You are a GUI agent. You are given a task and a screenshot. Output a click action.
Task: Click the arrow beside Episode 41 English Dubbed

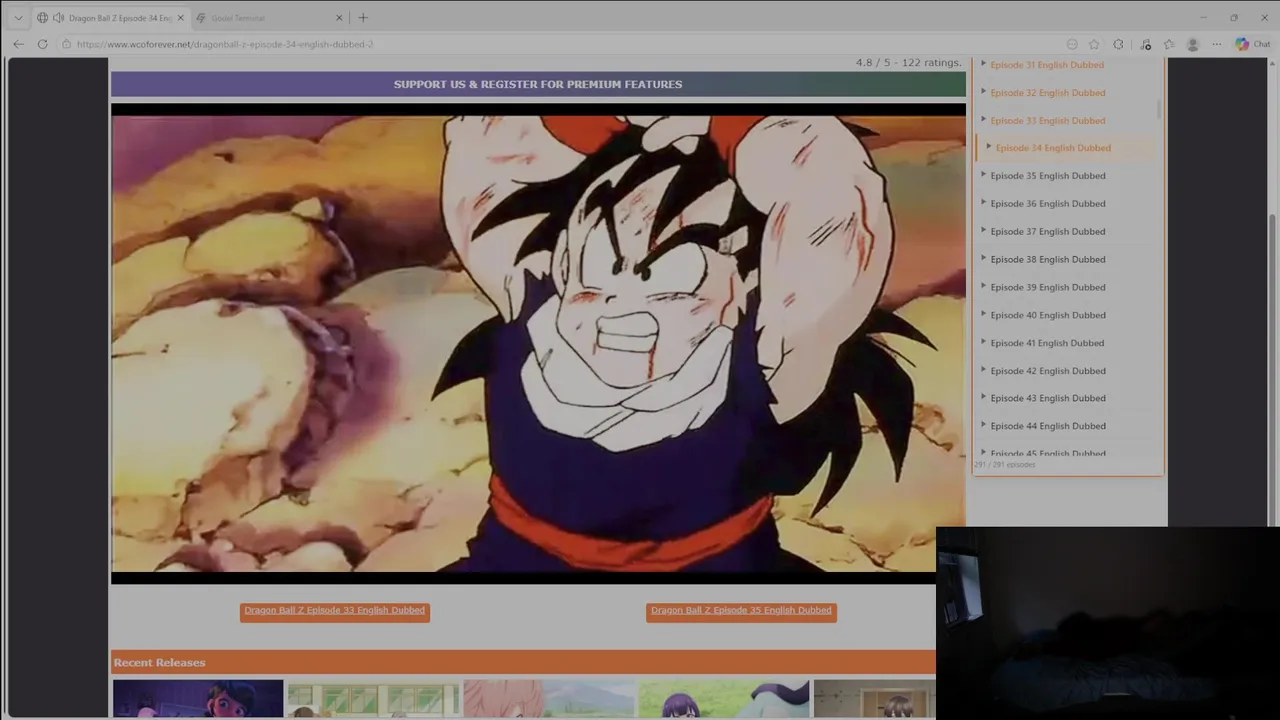coord(983,342)
